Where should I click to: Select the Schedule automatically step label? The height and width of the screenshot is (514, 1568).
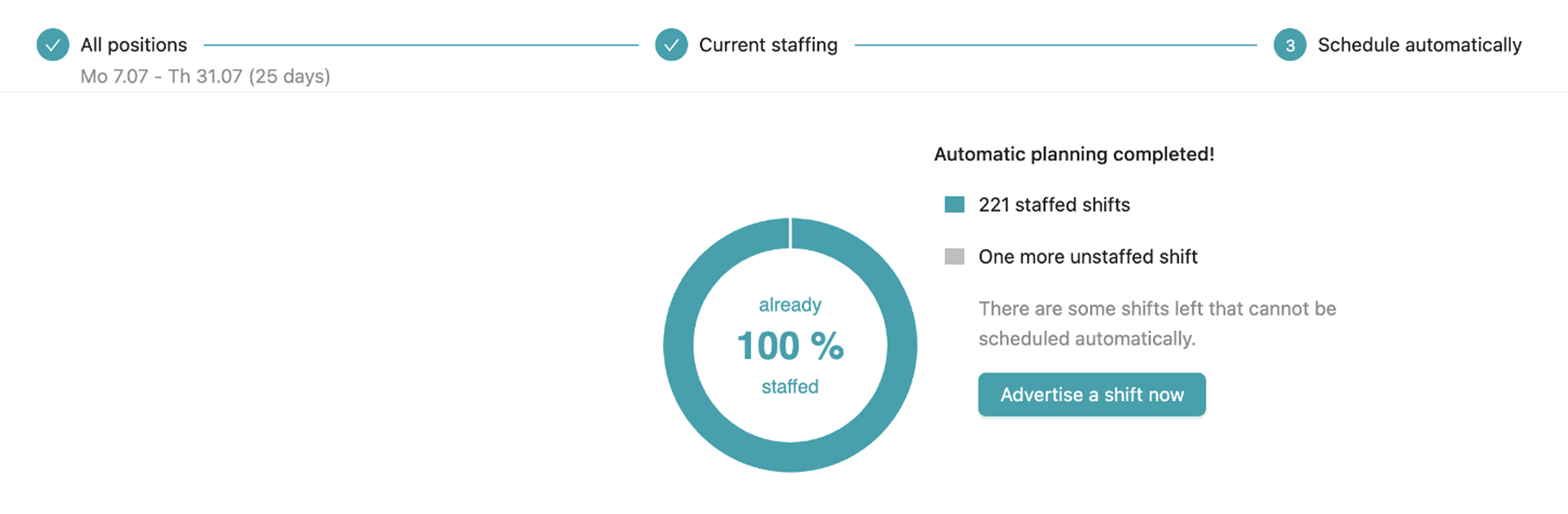(1419, 44)
